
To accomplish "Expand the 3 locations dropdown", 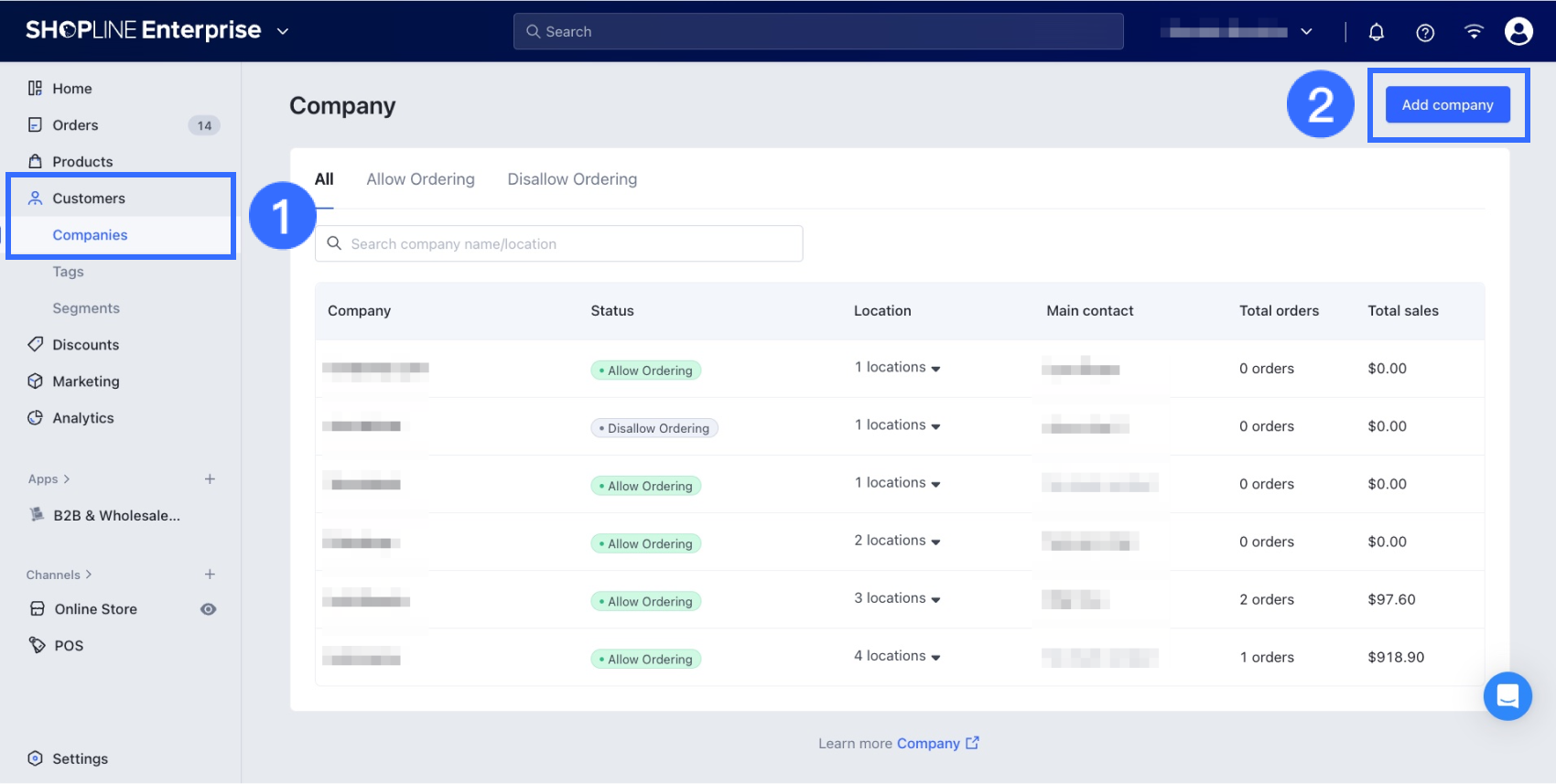I will [x=897, y=598].
